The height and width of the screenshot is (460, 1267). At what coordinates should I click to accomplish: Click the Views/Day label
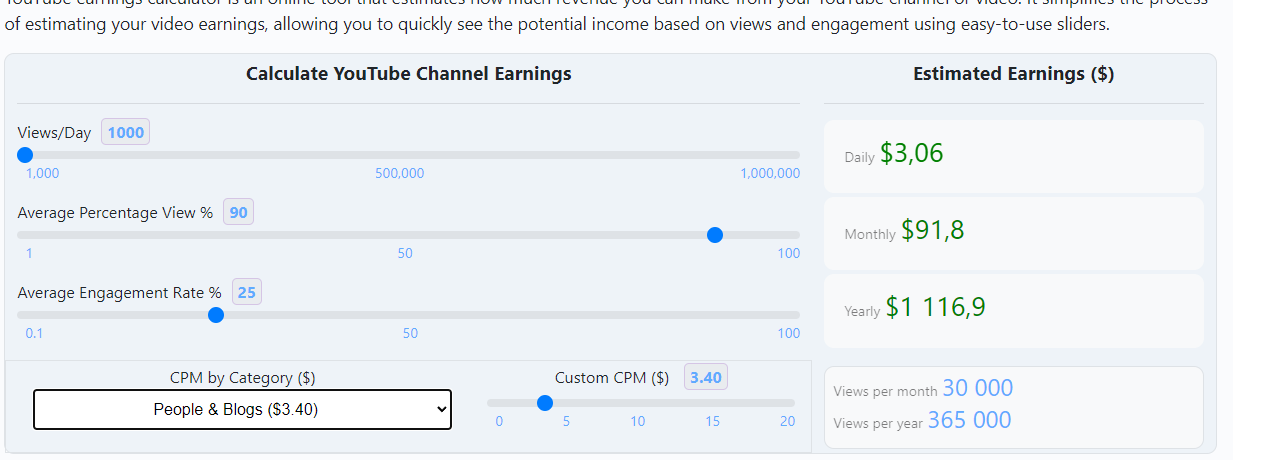54,133
